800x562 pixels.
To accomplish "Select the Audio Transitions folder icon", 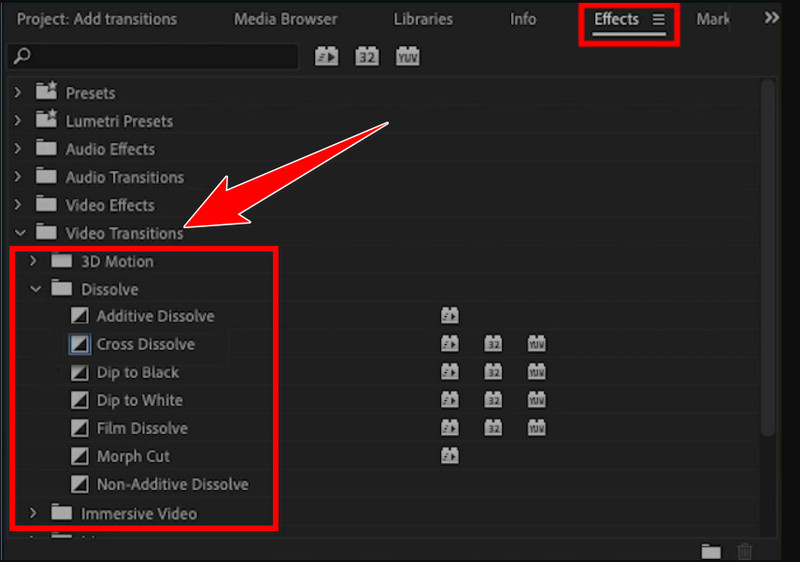I will [x=46, y=176].
